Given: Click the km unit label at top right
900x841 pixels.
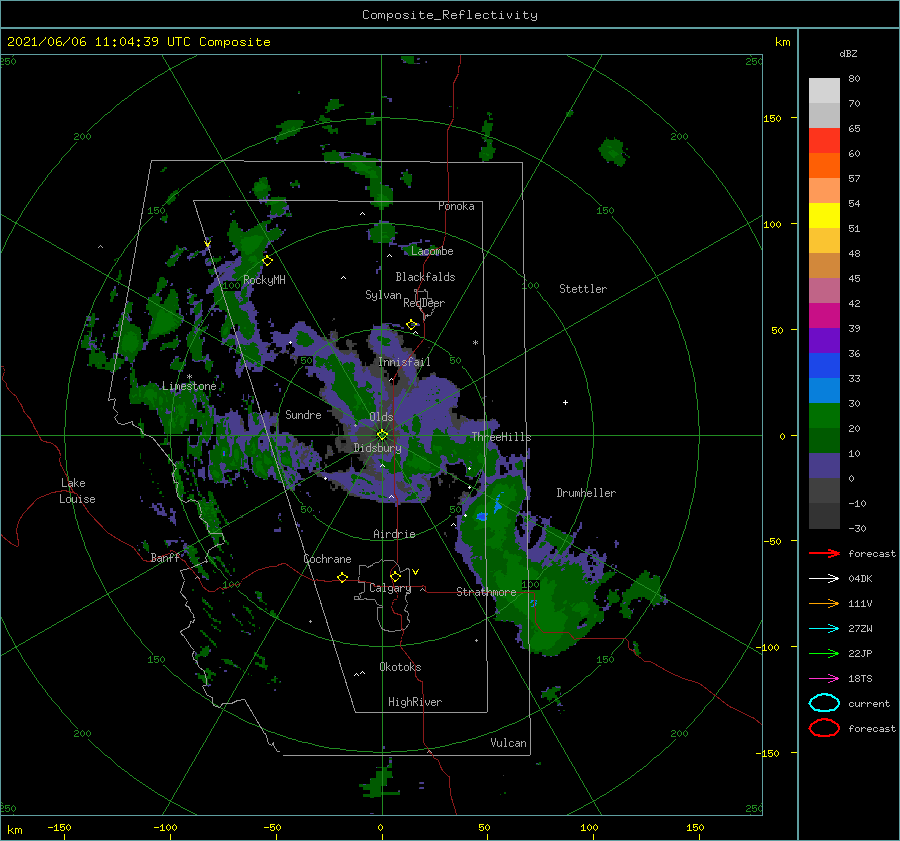Looking at the screenshot, I should 782,42.
